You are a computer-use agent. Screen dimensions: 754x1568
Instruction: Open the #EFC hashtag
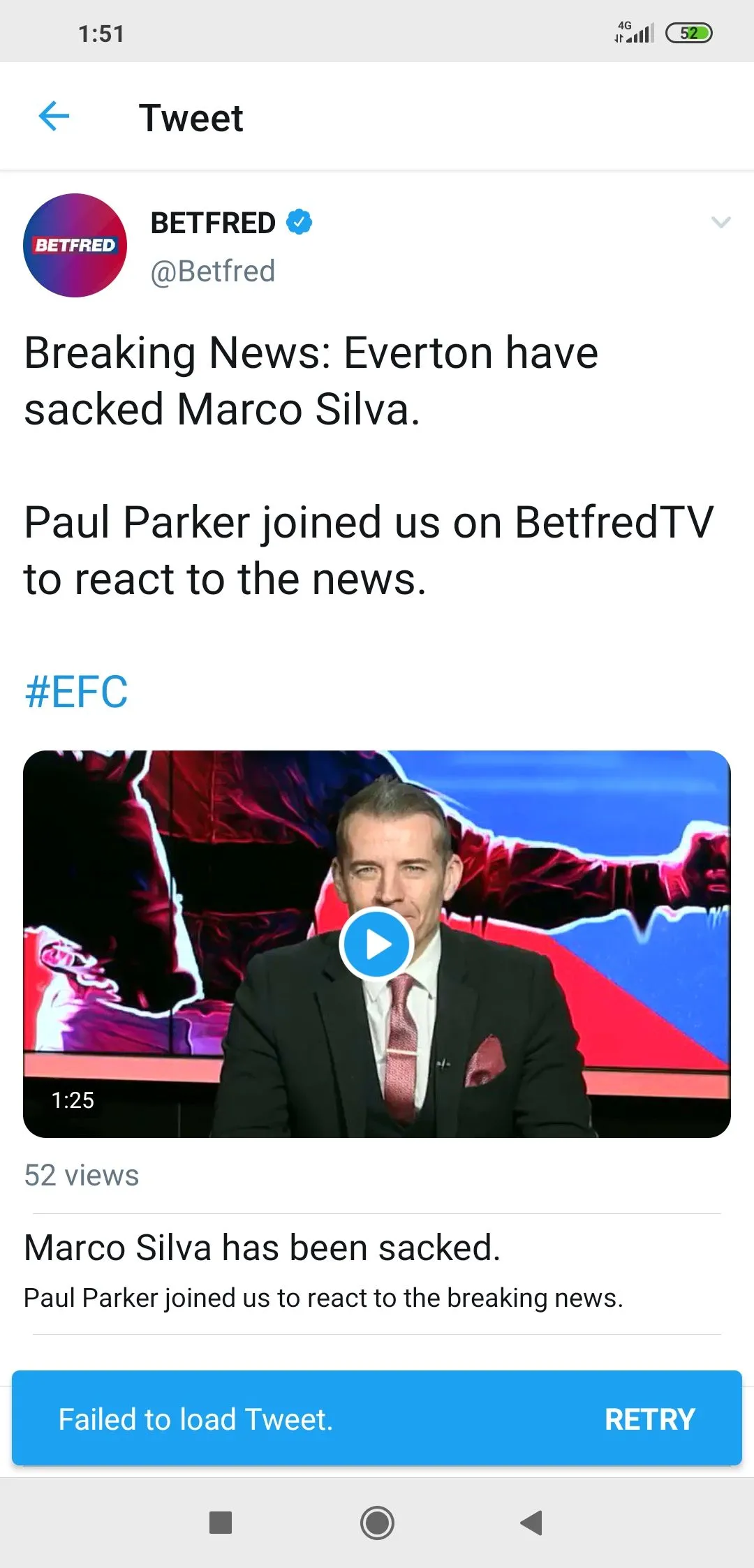(76, 692)
